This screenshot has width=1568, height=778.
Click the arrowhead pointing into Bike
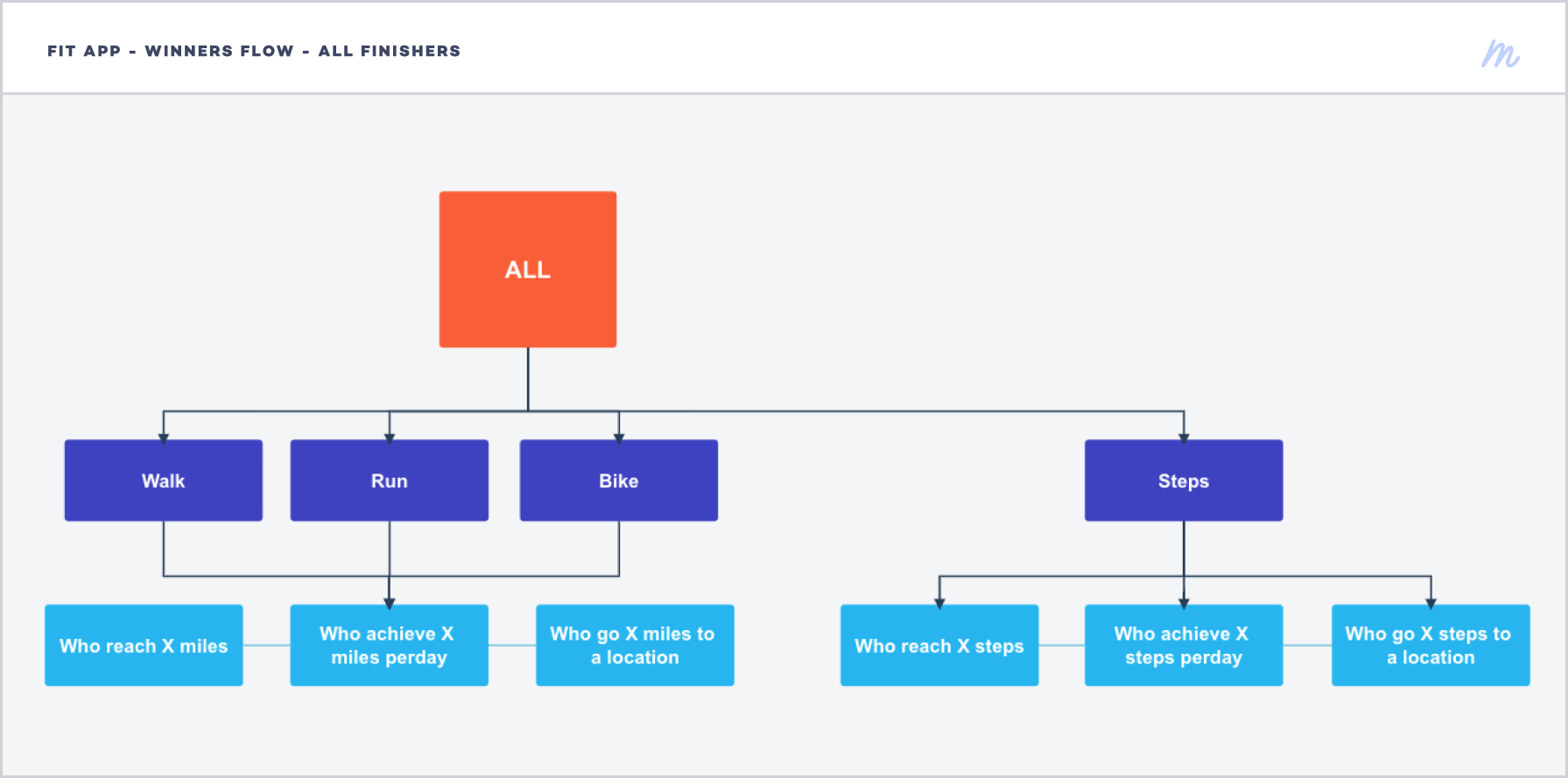[619, 437]
